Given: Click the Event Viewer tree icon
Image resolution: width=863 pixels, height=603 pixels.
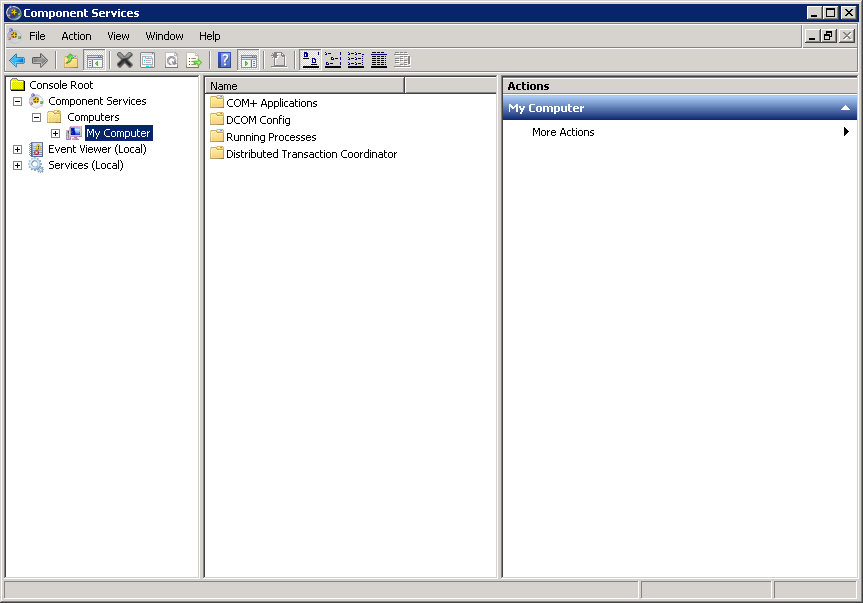Looking at the screenshot, I should [x=36, y=149].
